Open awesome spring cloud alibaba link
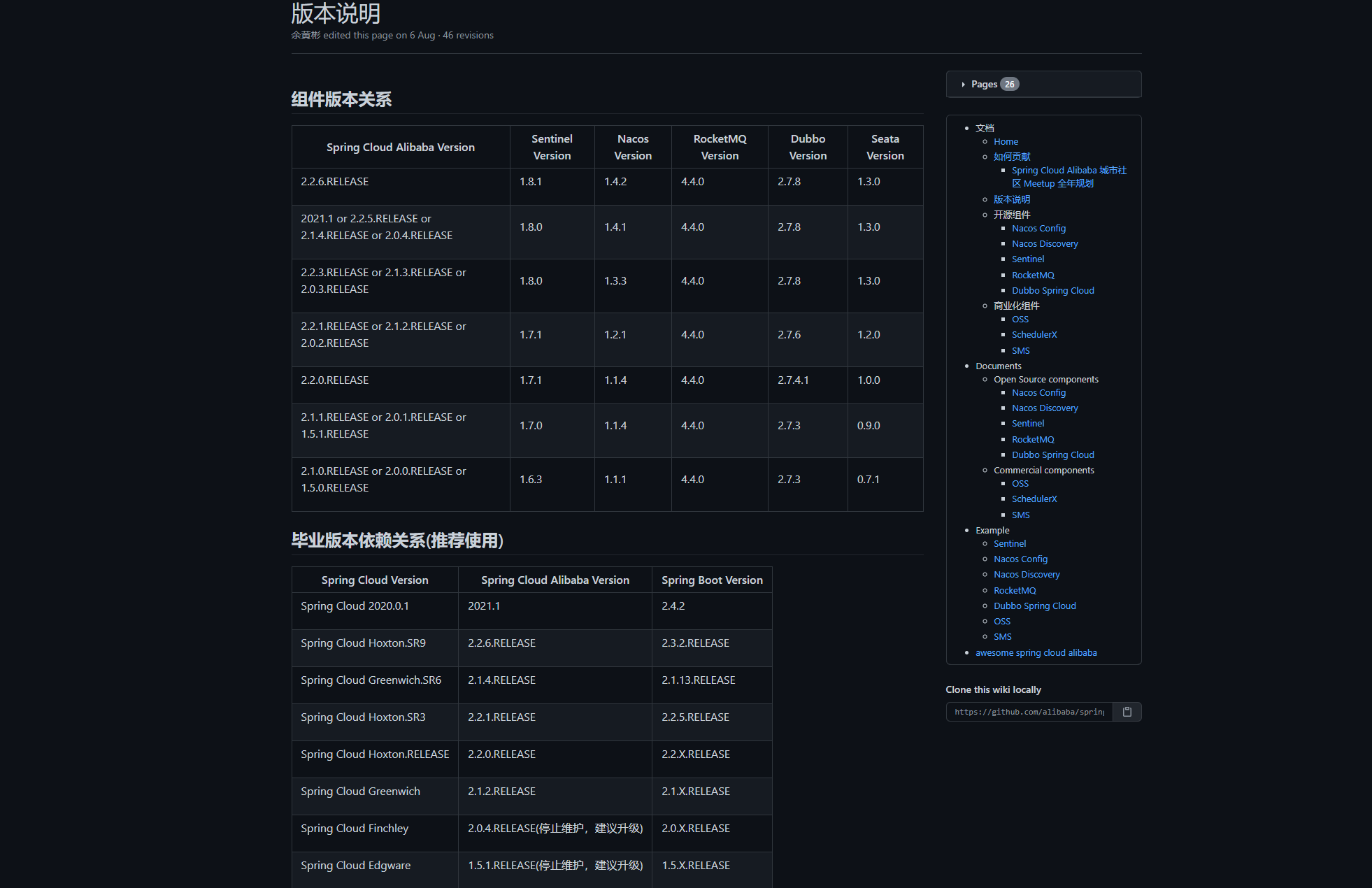 [x=1036, y=653]
